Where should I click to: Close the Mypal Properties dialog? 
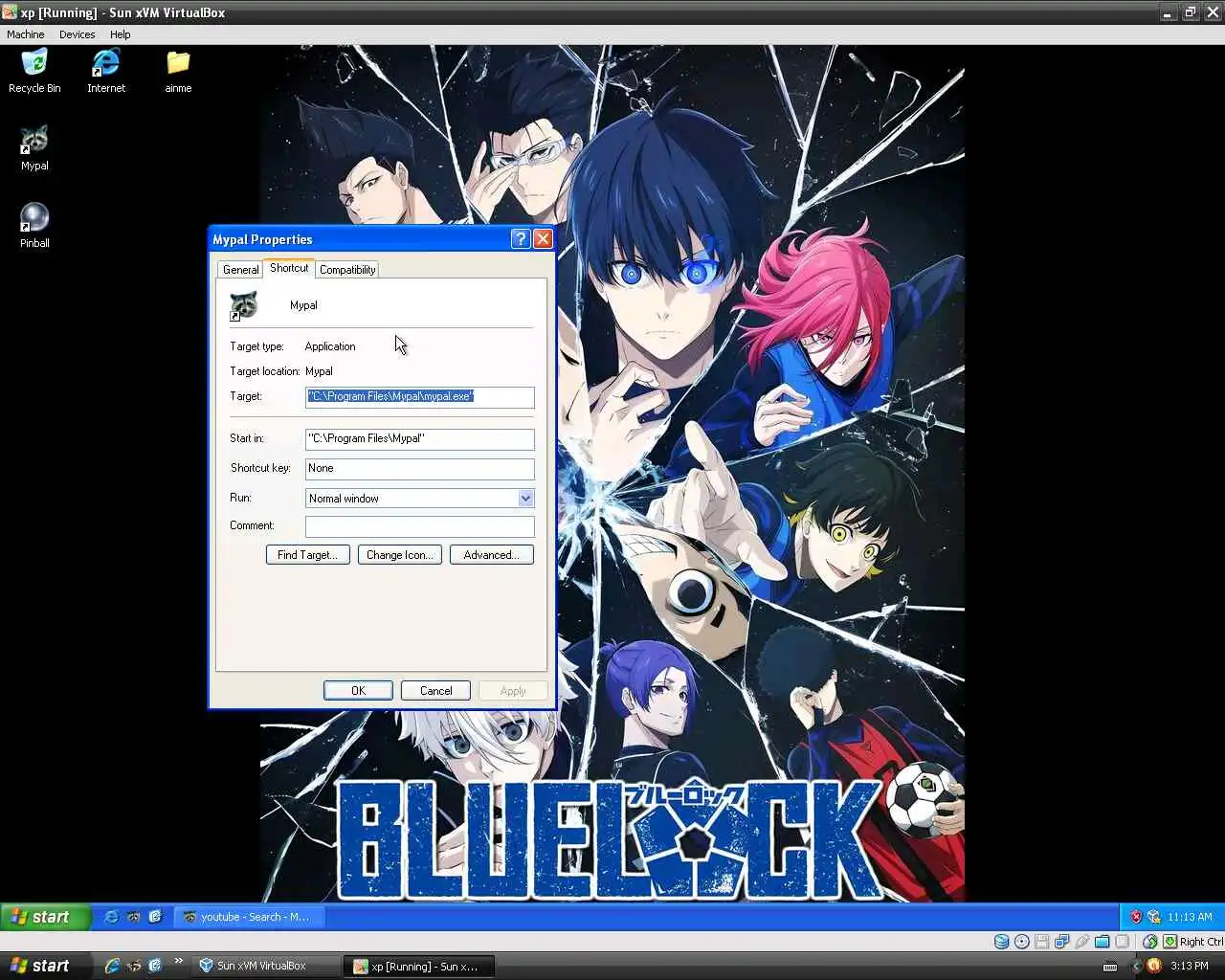543,239
